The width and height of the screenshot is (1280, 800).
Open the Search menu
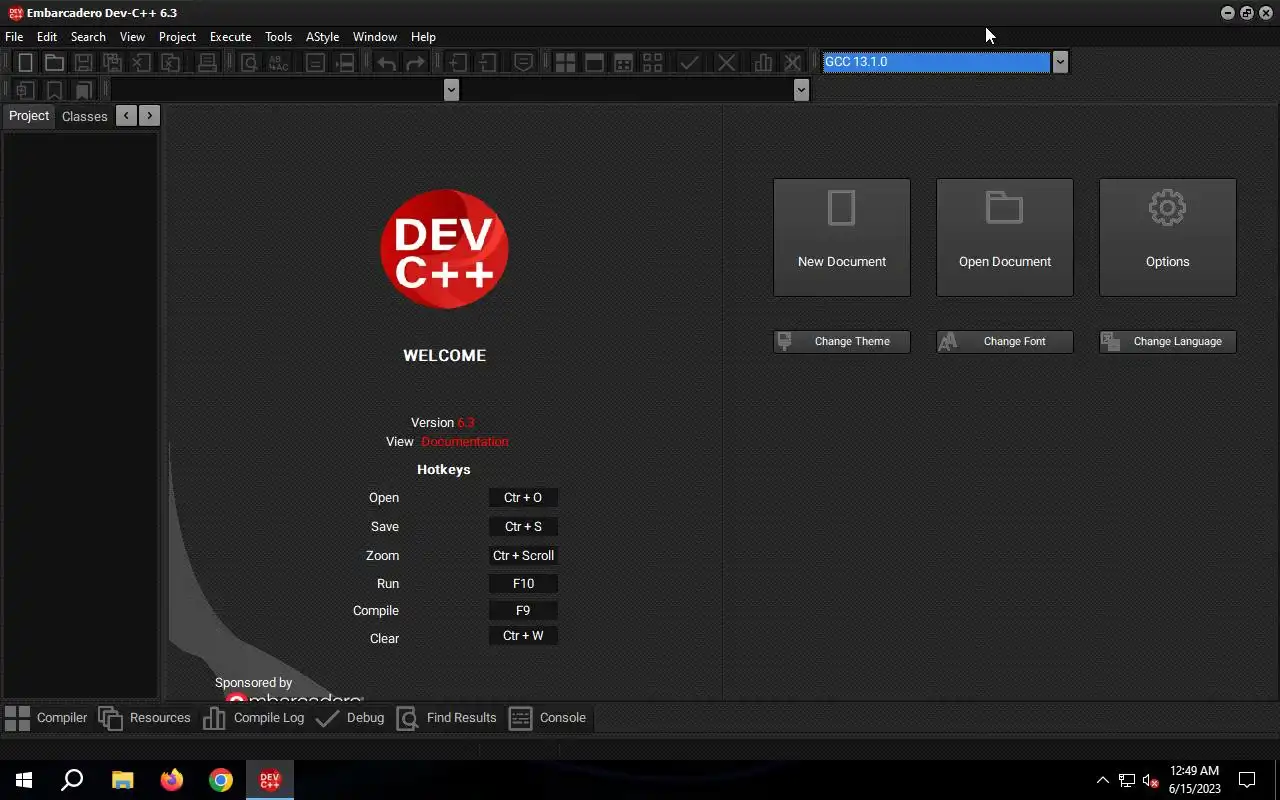pyautogui.click(x=88, y=36)
